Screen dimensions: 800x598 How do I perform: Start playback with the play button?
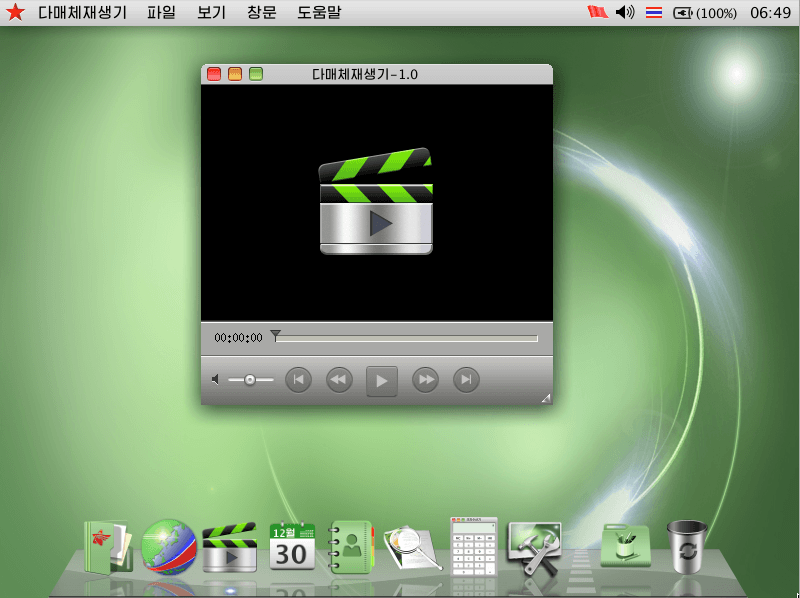(x=382, y=381)
